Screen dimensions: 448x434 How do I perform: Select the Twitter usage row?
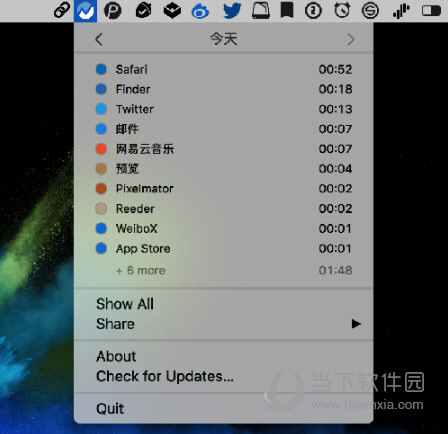point(224,109)
